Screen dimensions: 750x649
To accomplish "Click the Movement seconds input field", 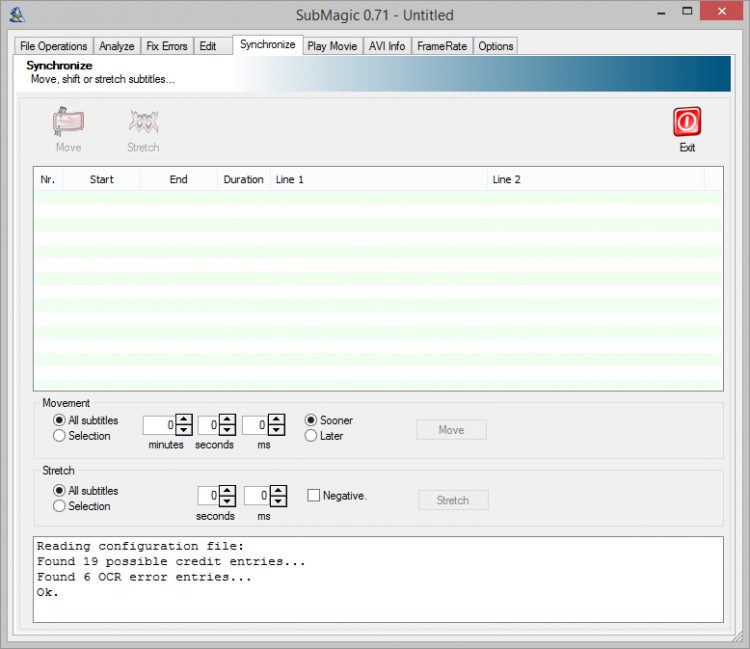I will tap(209, 425).
